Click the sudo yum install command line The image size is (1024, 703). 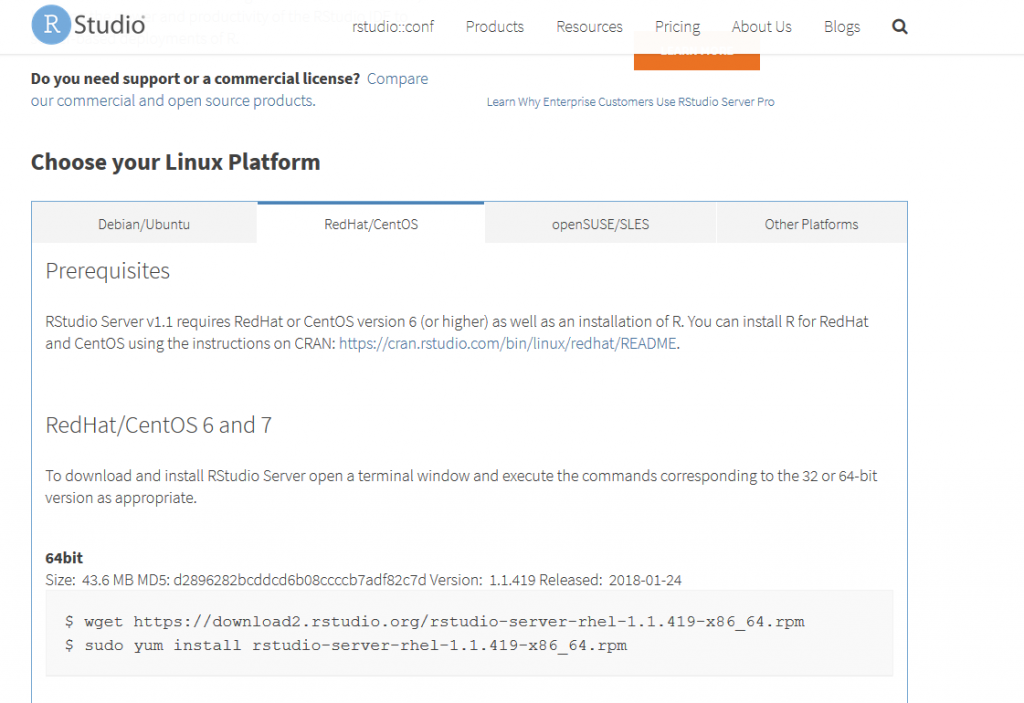(345, 646)
